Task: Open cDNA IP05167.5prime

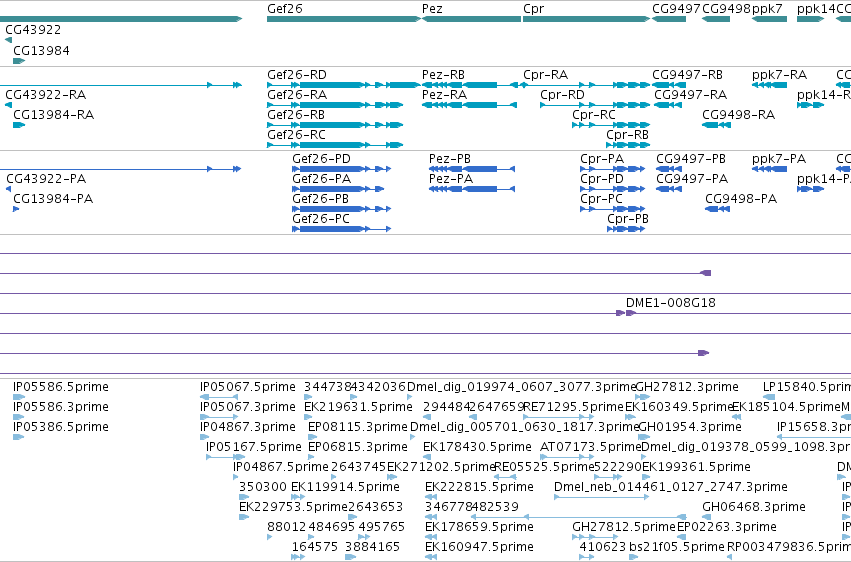Action: click(253, 447)
